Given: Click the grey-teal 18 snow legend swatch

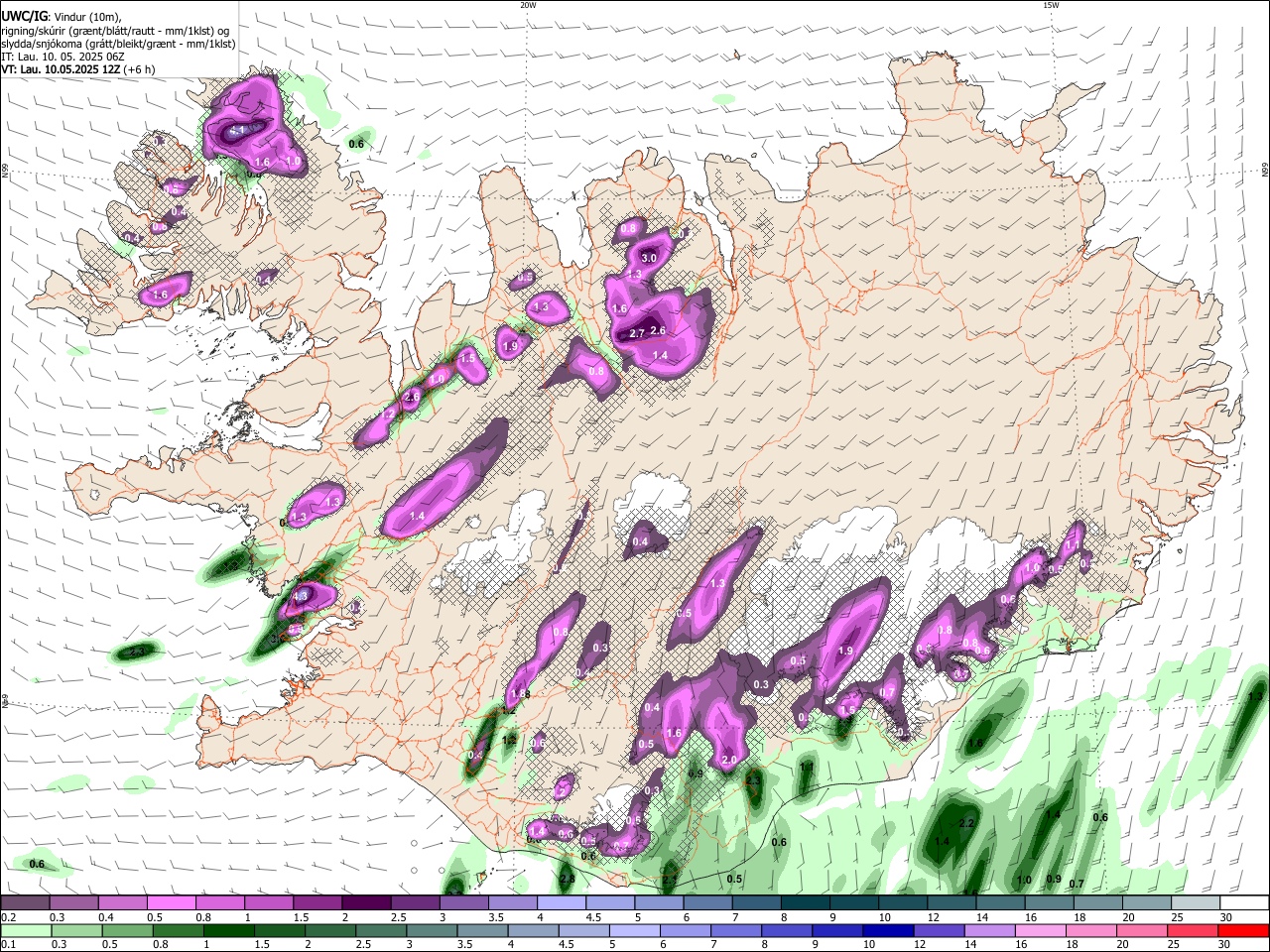Looking at the screenshot, I should click(1096, 903).
